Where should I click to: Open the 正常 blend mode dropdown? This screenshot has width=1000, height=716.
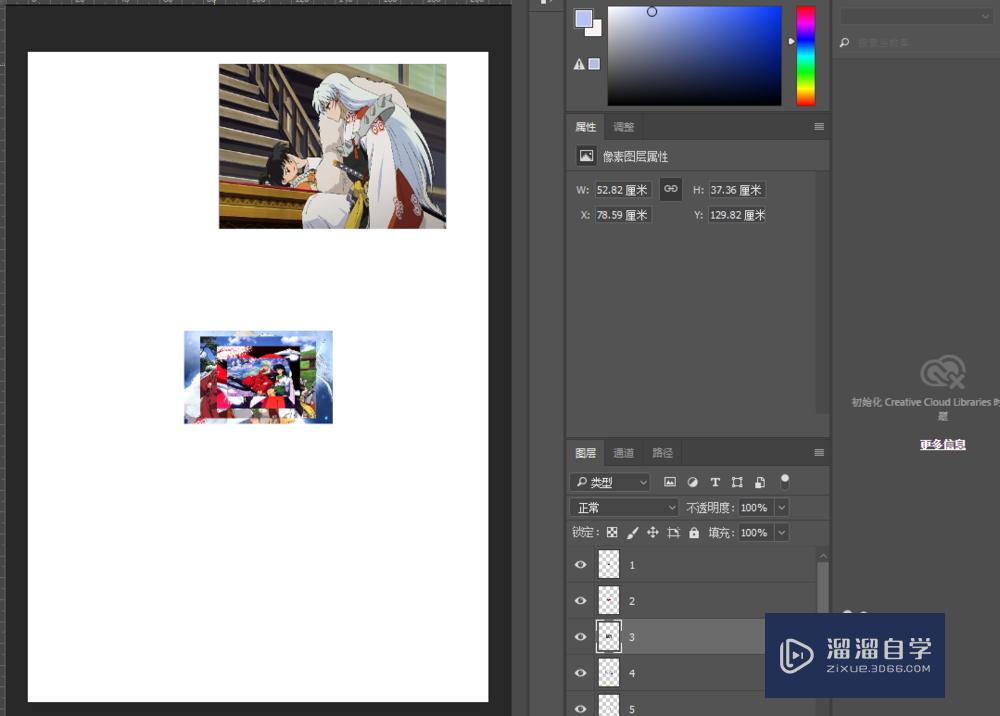click(624, 508)
